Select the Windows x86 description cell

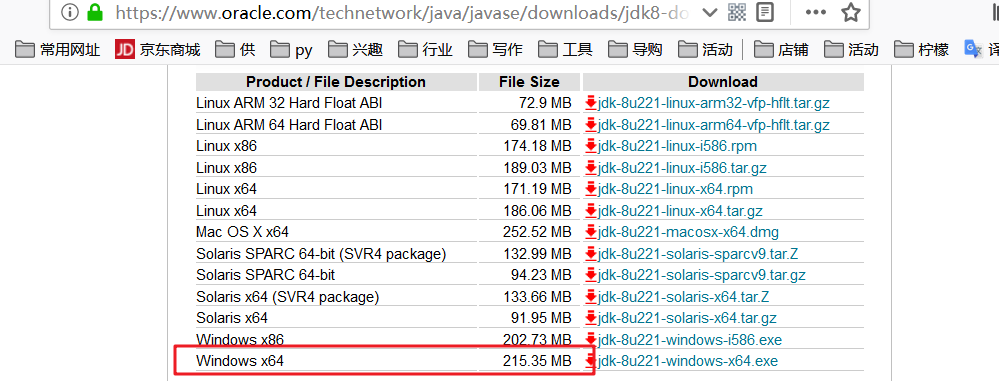(x=336, y=340)
